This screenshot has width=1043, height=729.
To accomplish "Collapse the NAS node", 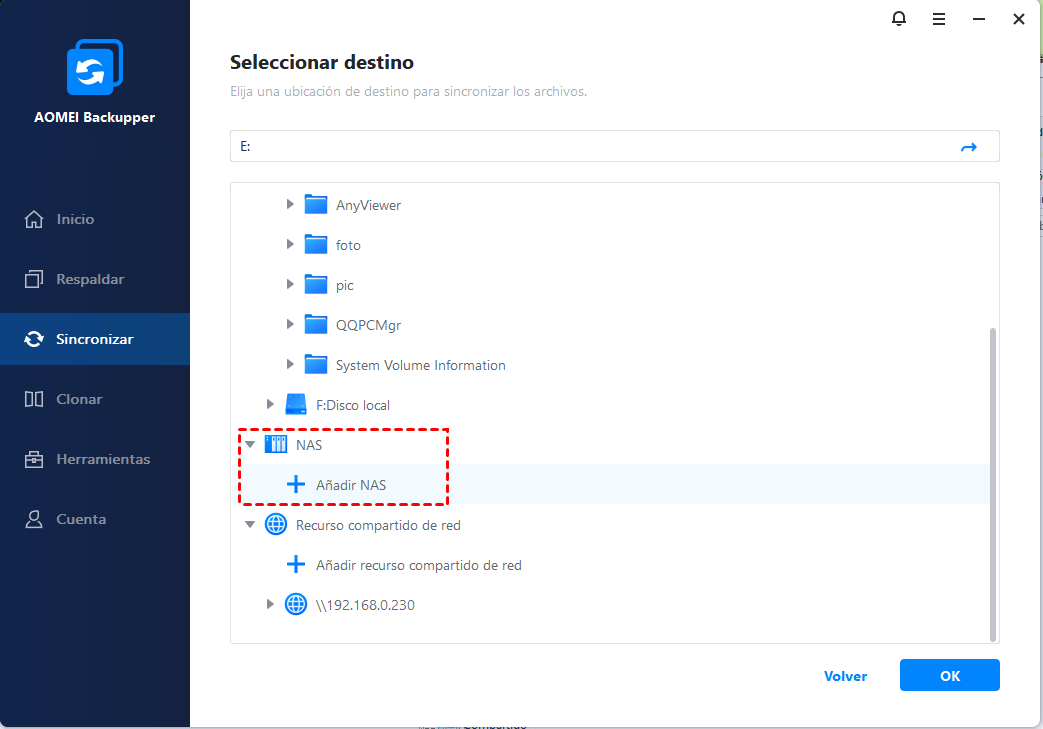I will pyautogui.click(x=250, y=444).
